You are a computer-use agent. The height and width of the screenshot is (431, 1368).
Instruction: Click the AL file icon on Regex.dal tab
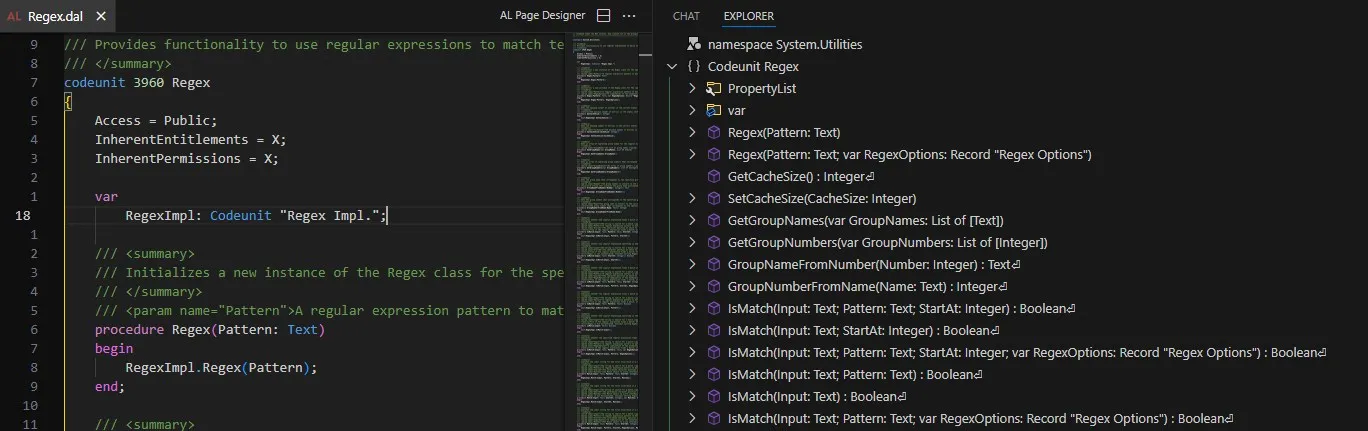click(x=14, y=16)
